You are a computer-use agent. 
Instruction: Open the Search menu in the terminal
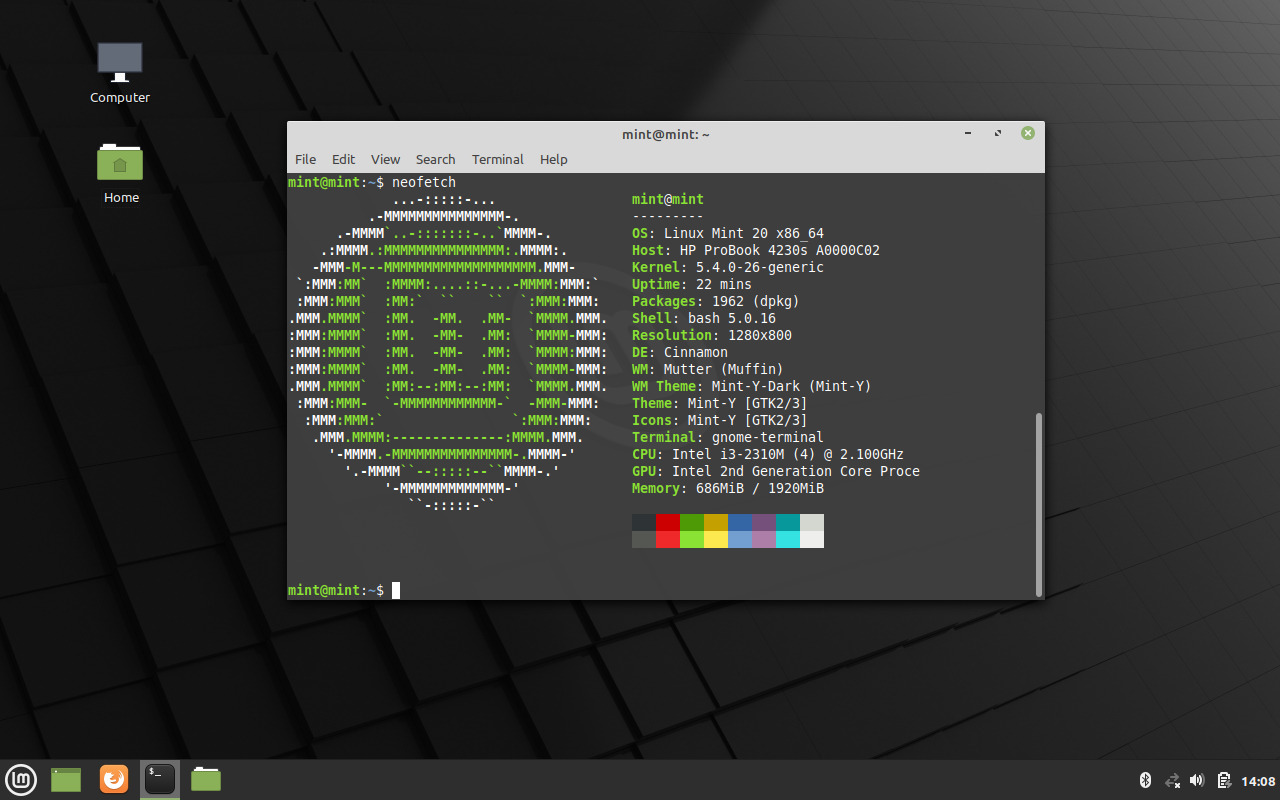[x=435, y=159]
